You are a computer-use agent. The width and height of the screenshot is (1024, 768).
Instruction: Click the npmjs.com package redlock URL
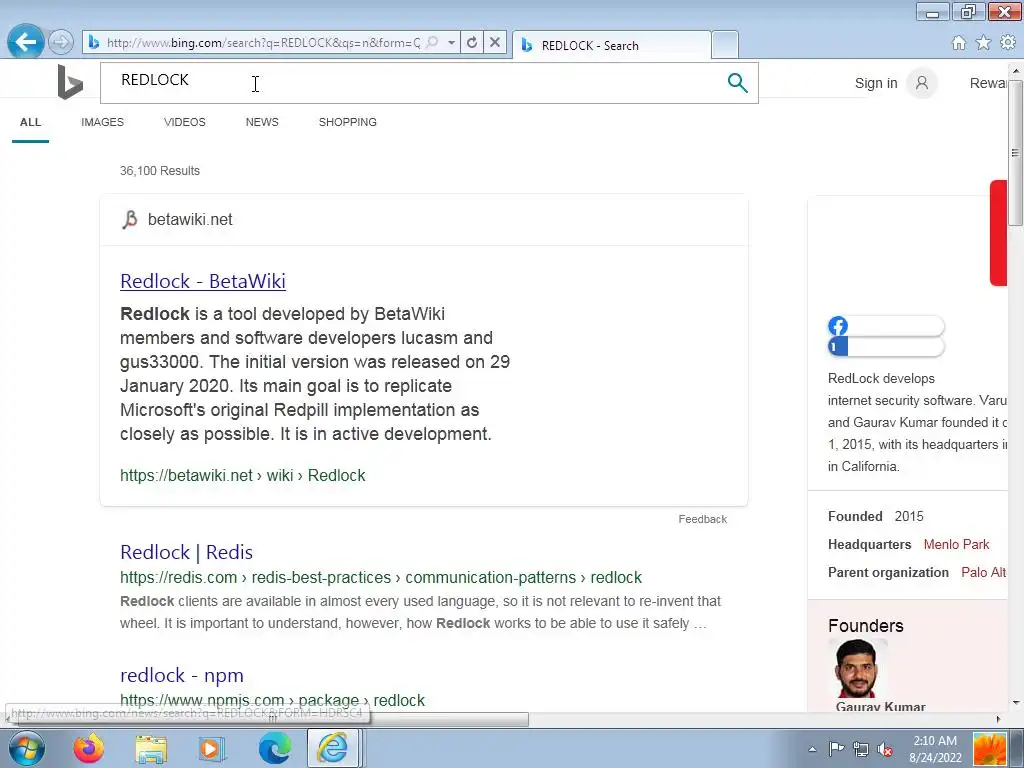pyautogui.click(x=272, y=700)
